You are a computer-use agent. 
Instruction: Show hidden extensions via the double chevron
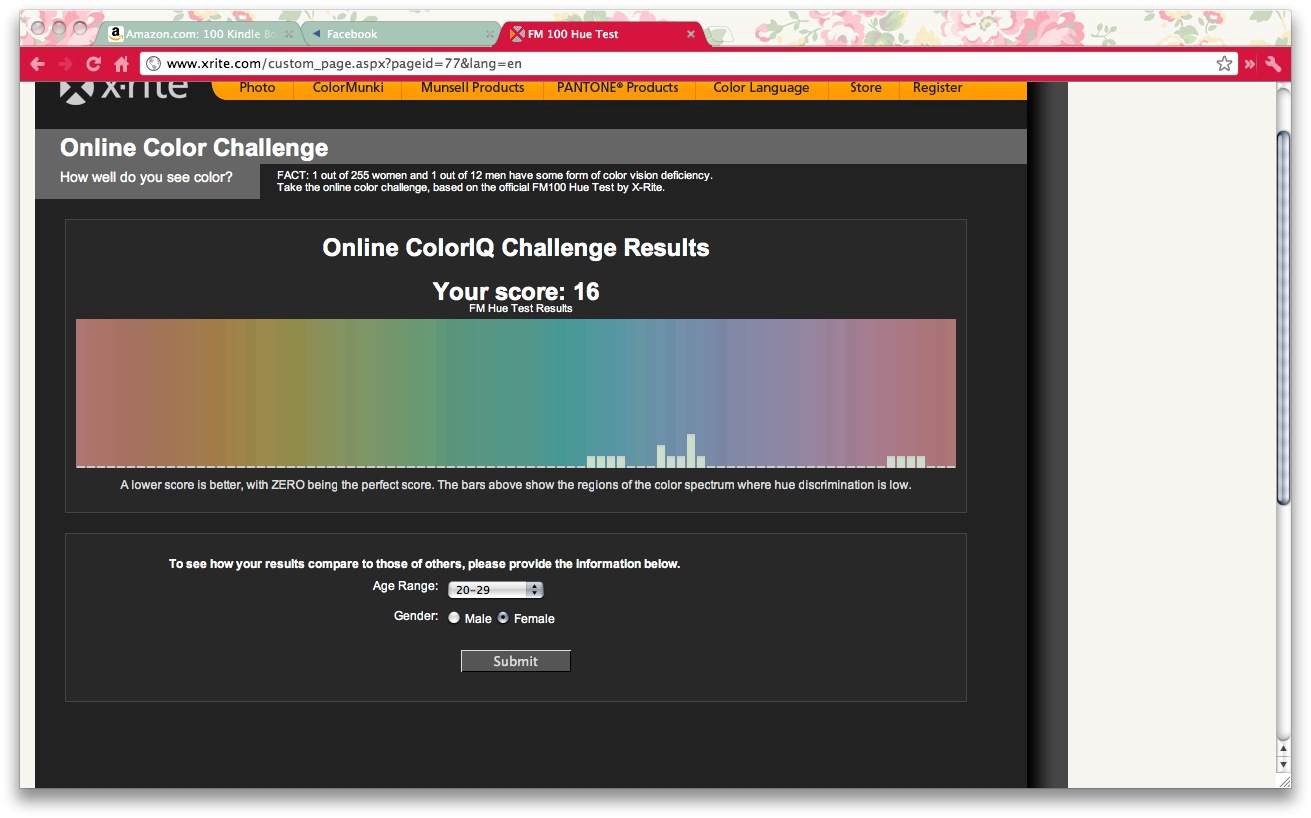pyautogui.click(x=1250, y=64)
